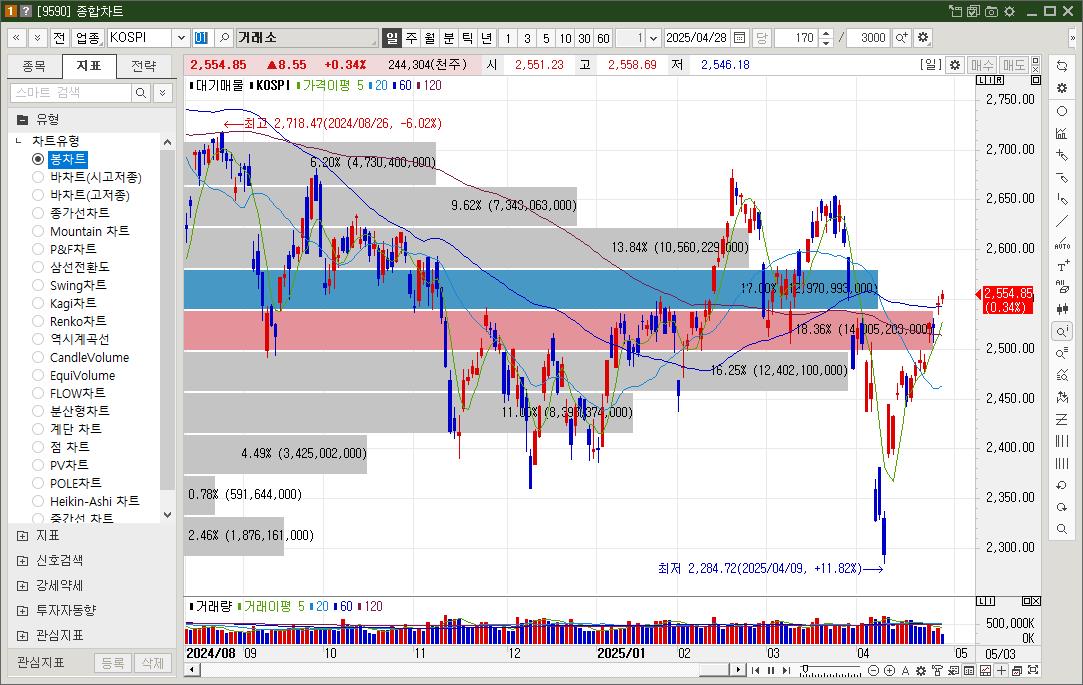This screenshot has width=1083, height=685.
Task: Click the zoom-in plus circle icon
Action: 890,670
